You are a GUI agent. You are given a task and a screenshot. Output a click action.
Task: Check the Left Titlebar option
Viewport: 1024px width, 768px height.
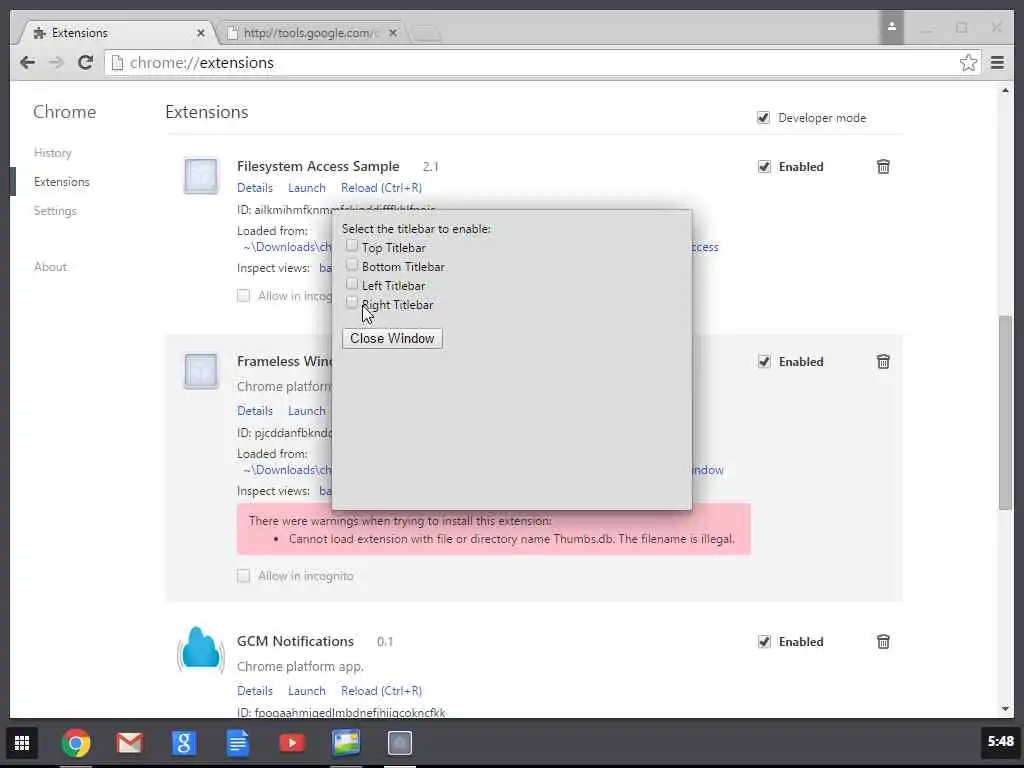351,284
